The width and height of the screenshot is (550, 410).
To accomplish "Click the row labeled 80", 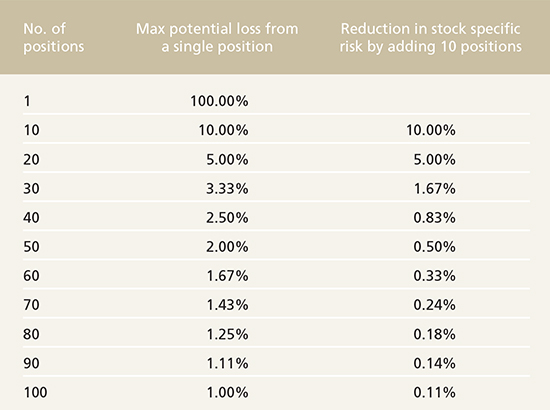I will coord(276,334).
